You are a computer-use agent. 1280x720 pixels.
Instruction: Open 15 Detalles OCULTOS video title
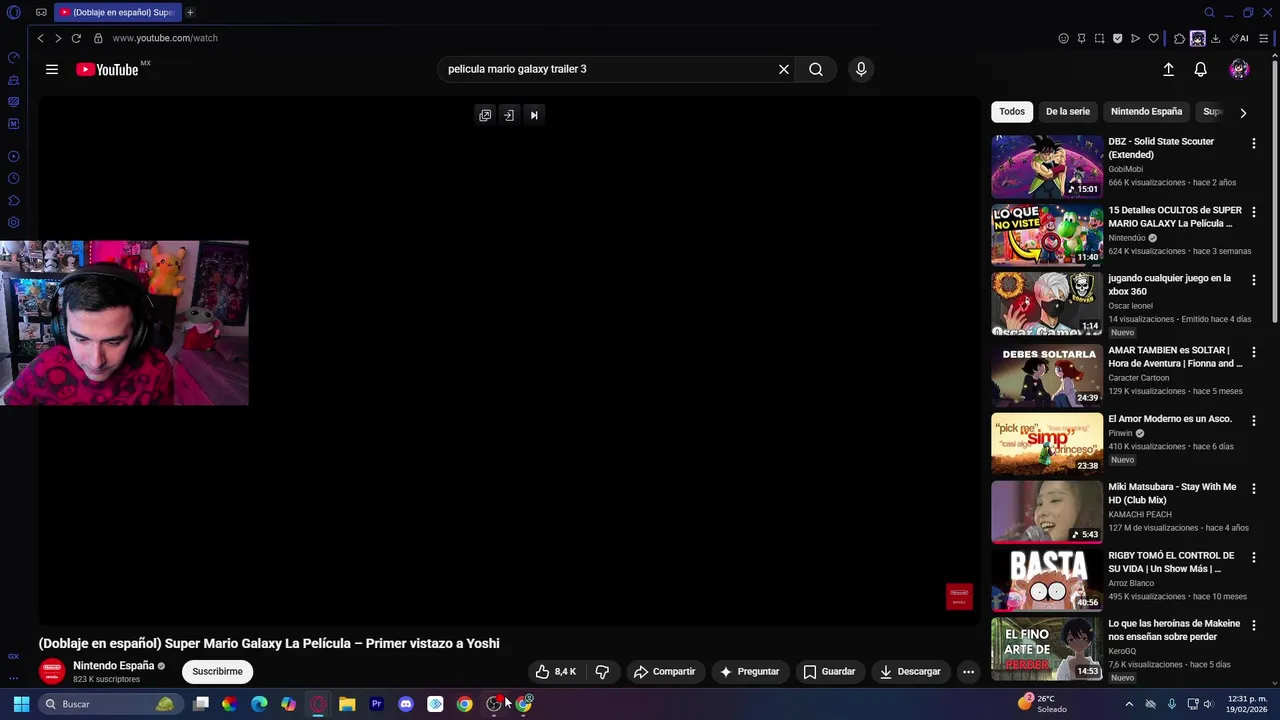pyautogui.click(x=1175, y=217)
